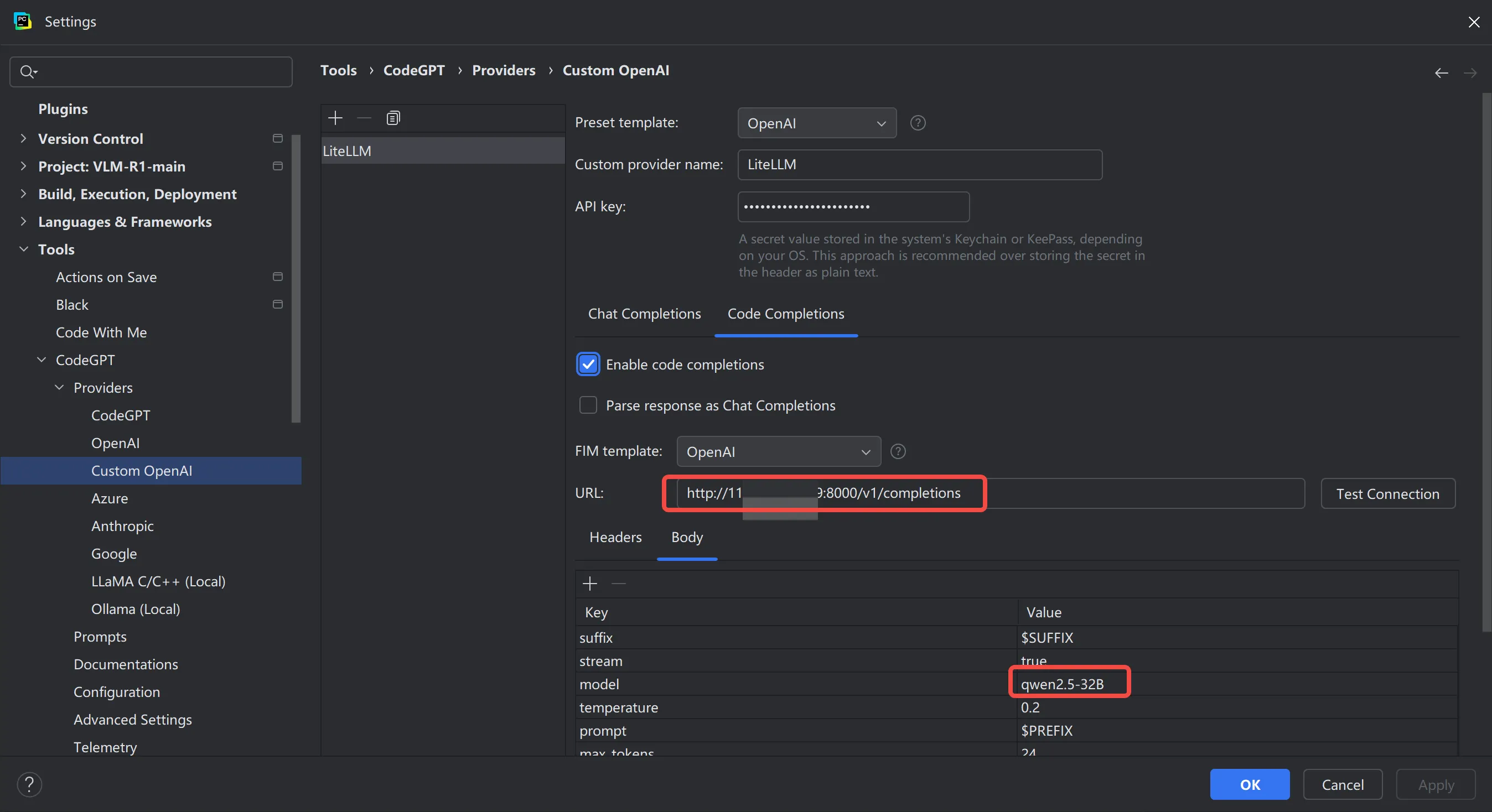
Task: Click CodeGPT in the breadcrumb
Action: click(x=413, y=71)
